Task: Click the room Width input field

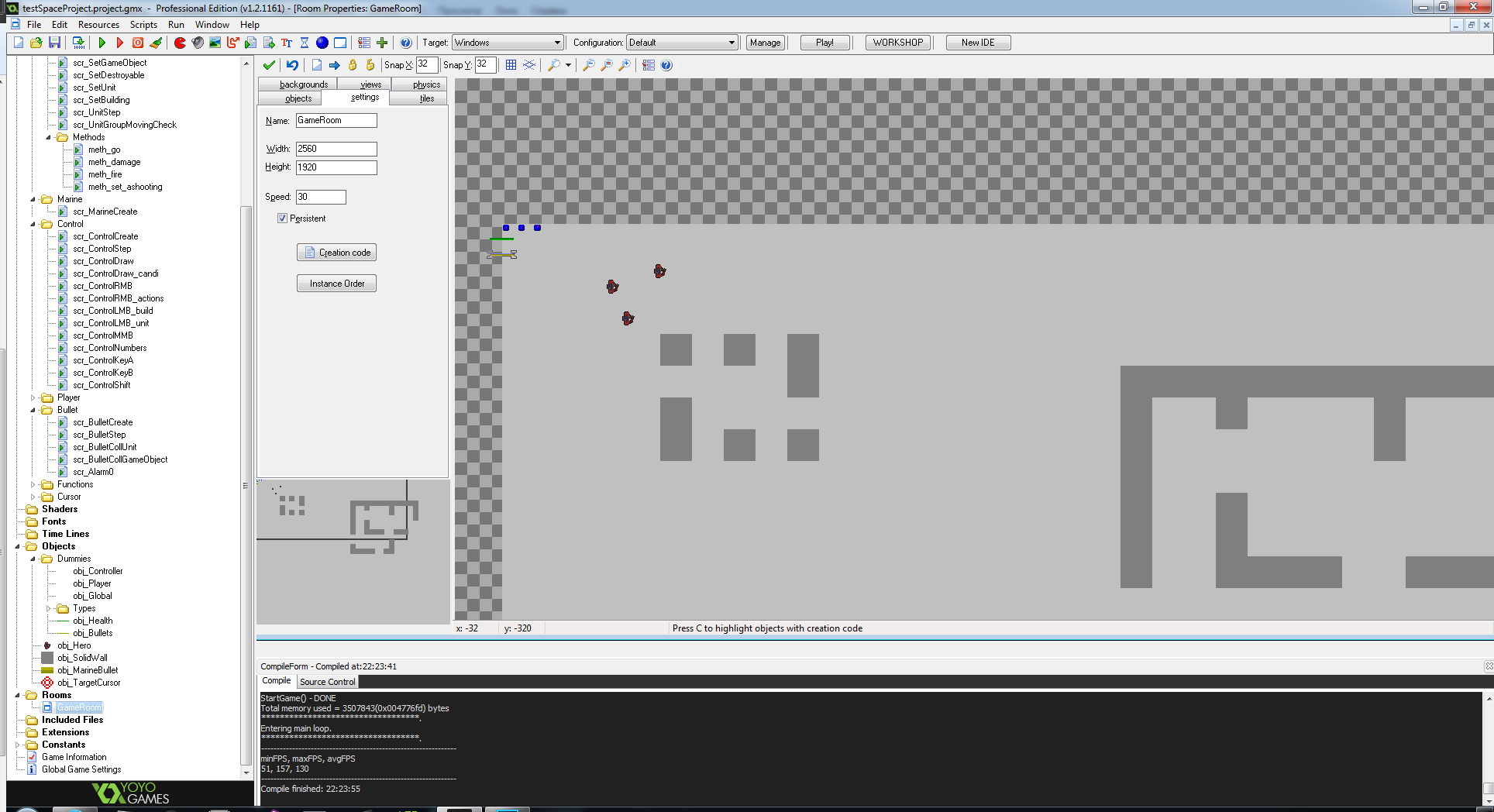Action: point(336,149)
